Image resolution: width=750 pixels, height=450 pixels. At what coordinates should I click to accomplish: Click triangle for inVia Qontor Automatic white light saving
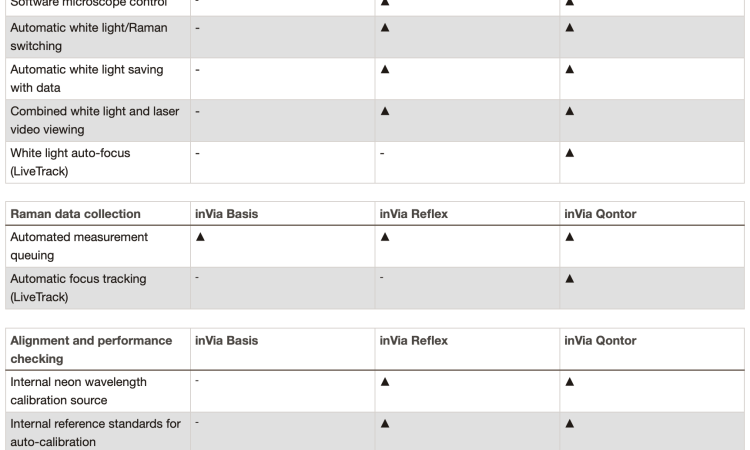point(569,69)
